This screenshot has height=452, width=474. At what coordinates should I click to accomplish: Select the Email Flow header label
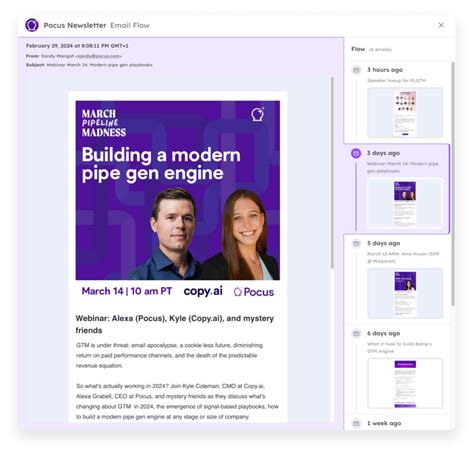(130, 25)
